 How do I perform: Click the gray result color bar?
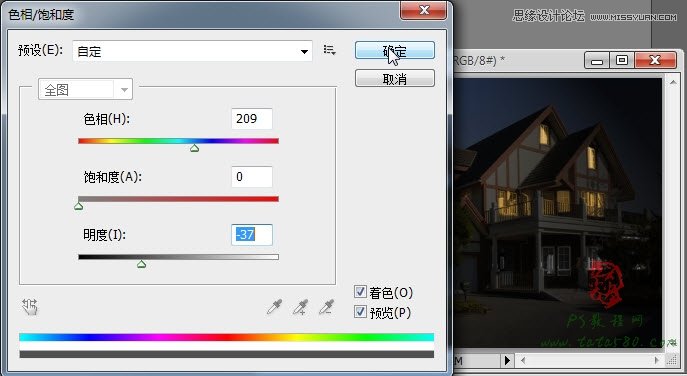(227, 354)
